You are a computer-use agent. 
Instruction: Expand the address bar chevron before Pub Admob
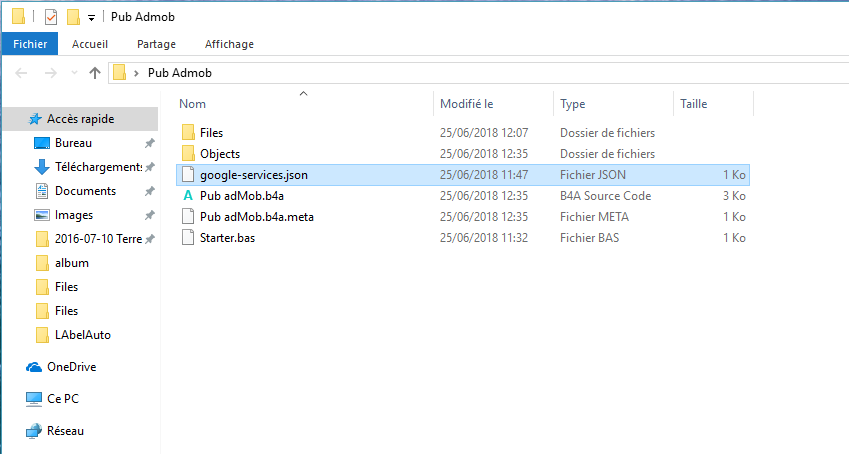click(136, 73)
